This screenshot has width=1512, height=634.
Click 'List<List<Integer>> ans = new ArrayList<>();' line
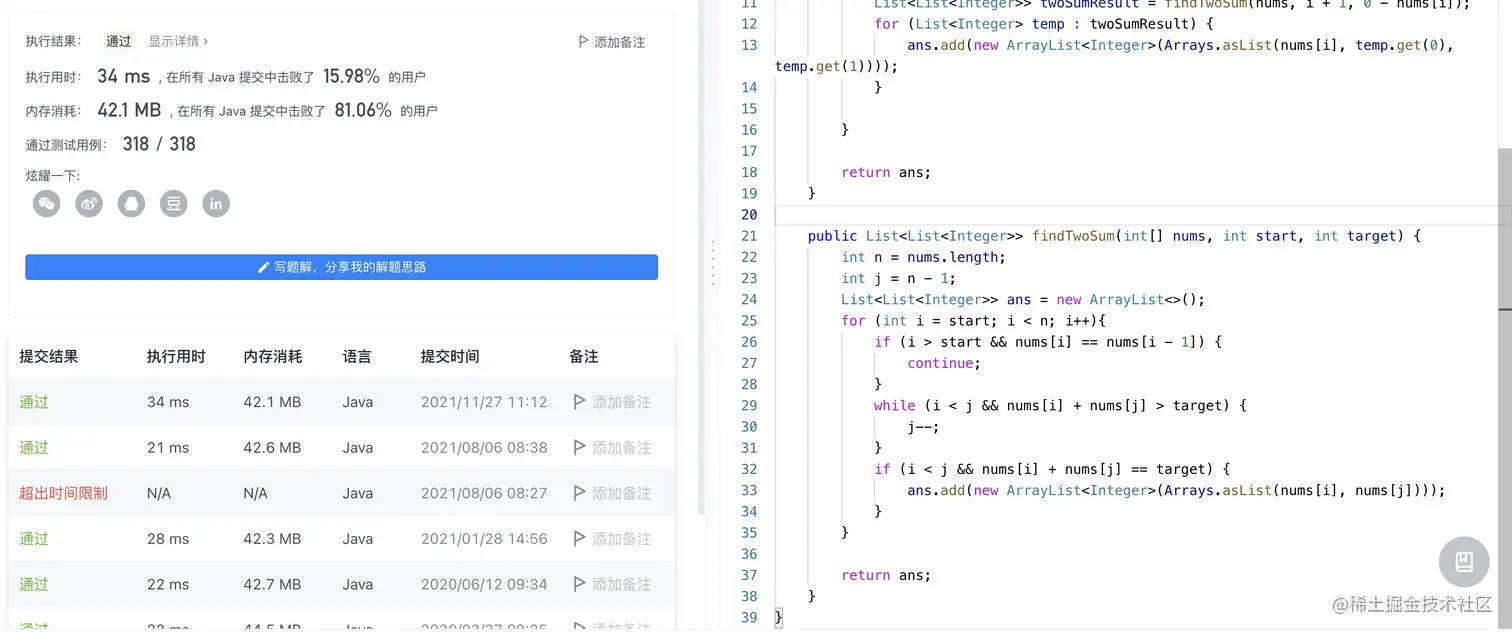click(x=1023, y=300)
